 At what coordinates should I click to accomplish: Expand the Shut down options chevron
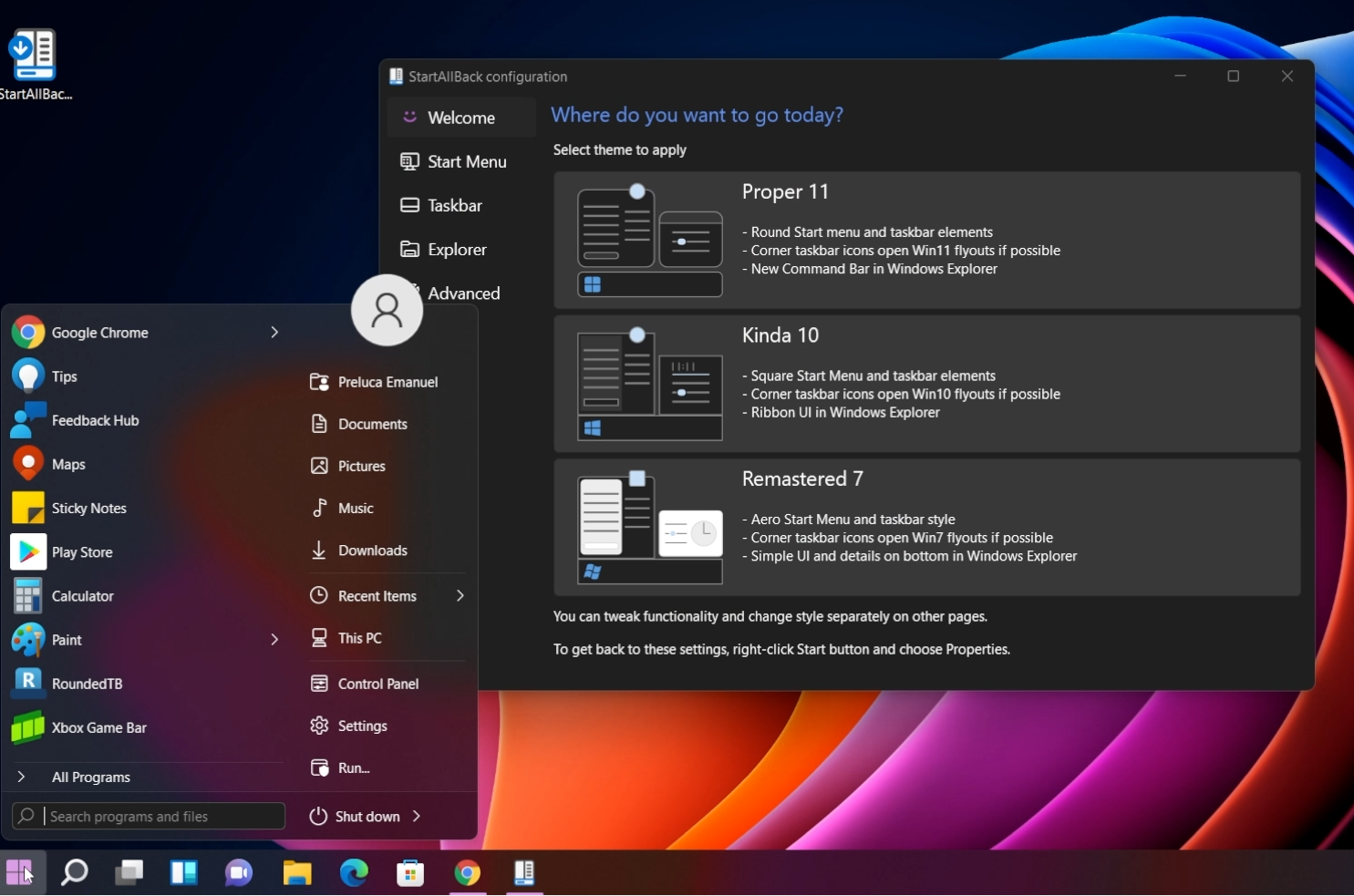tap(418, 816)
